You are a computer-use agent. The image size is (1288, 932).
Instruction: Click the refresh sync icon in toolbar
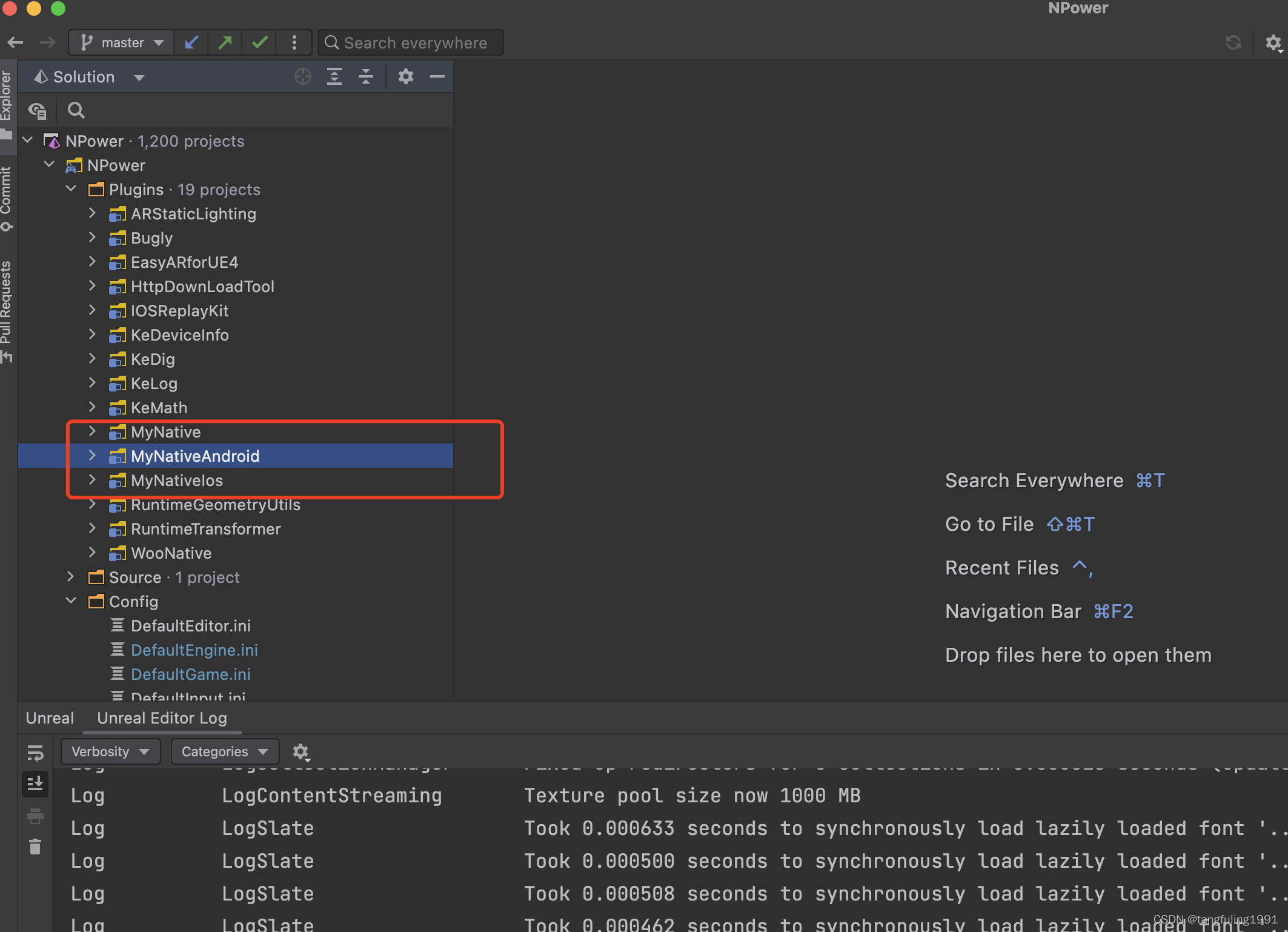[1233, 42]
